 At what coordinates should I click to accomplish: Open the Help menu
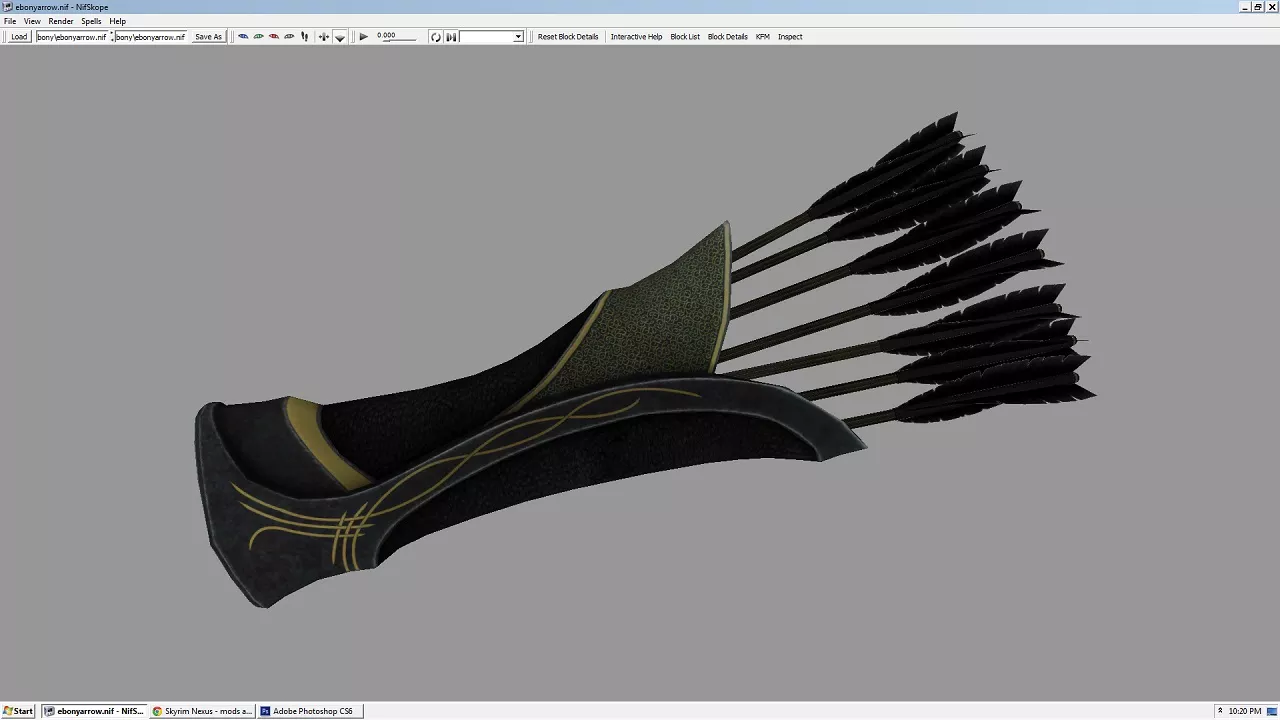(118, 21)
